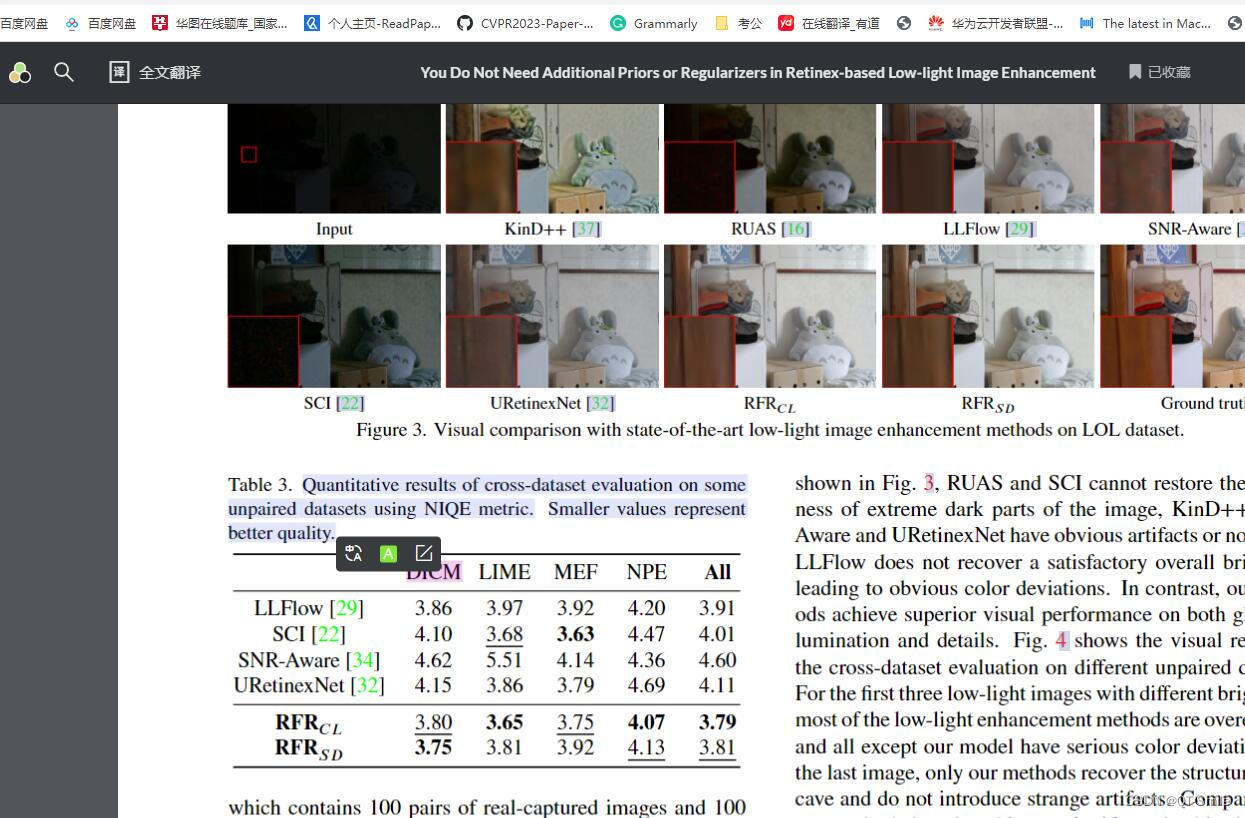Open the 个人主页-ReadPaper bookmark
The height and width of the screenshot is (818, 1245).
[372, 23]
